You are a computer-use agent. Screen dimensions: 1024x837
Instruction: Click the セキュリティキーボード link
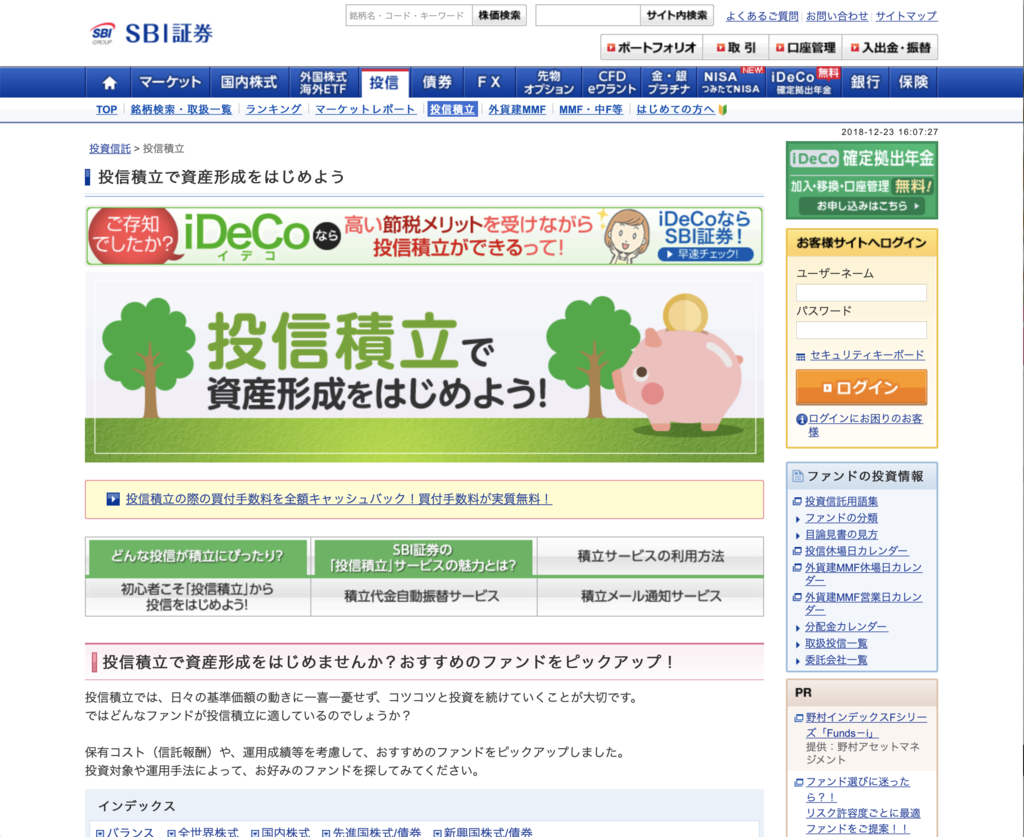(867, 355)
